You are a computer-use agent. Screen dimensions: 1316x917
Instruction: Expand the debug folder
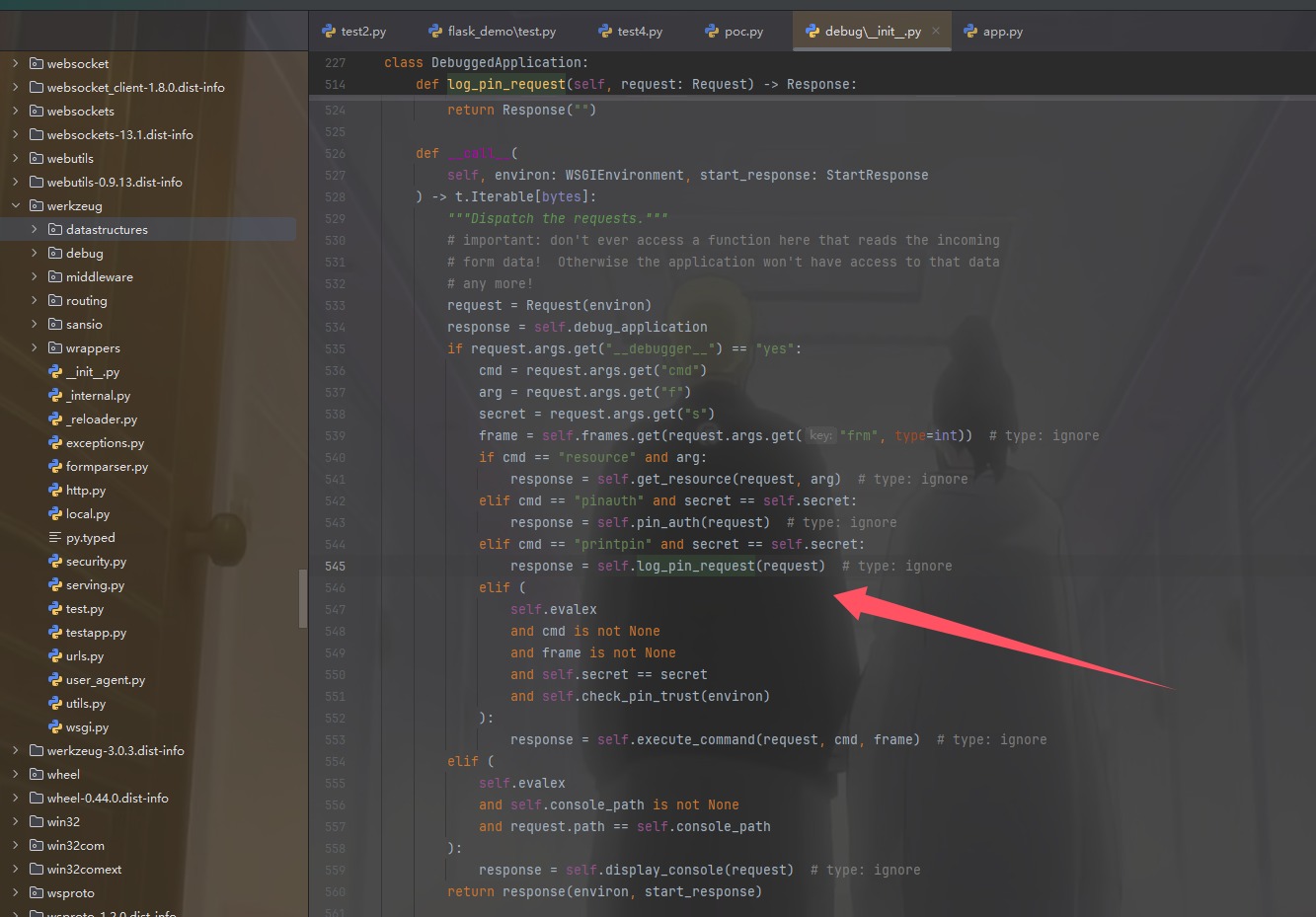35,254
